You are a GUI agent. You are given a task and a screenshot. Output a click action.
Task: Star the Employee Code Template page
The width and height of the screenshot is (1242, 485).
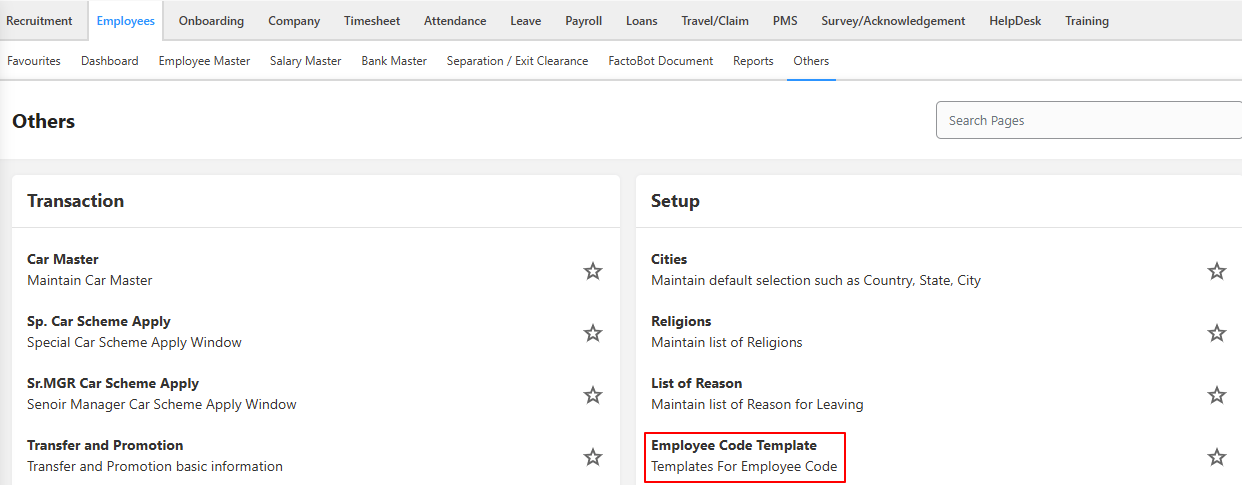(x=1216, y=457)
